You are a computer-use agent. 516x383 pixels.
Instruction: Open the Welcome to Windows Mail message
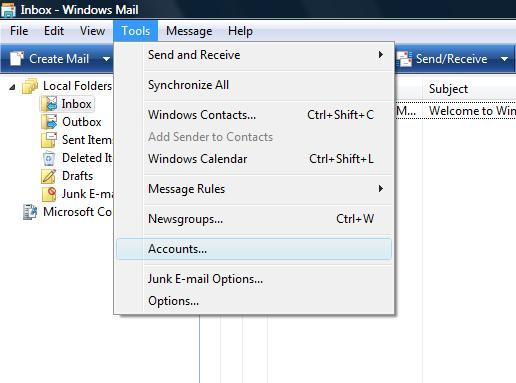tap(472, 110)
